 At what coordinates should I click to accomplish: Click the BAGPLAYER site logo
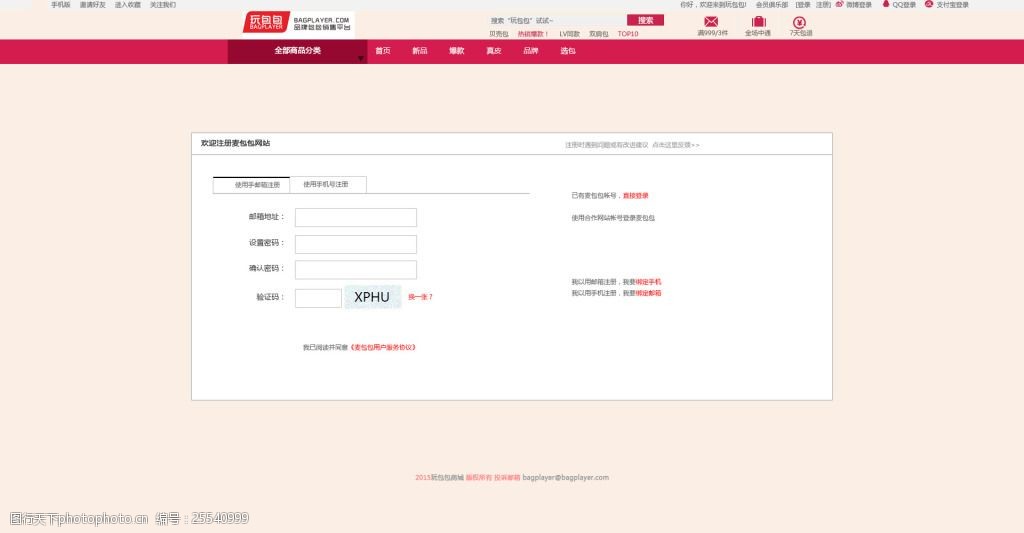click(x=297, y=23)
